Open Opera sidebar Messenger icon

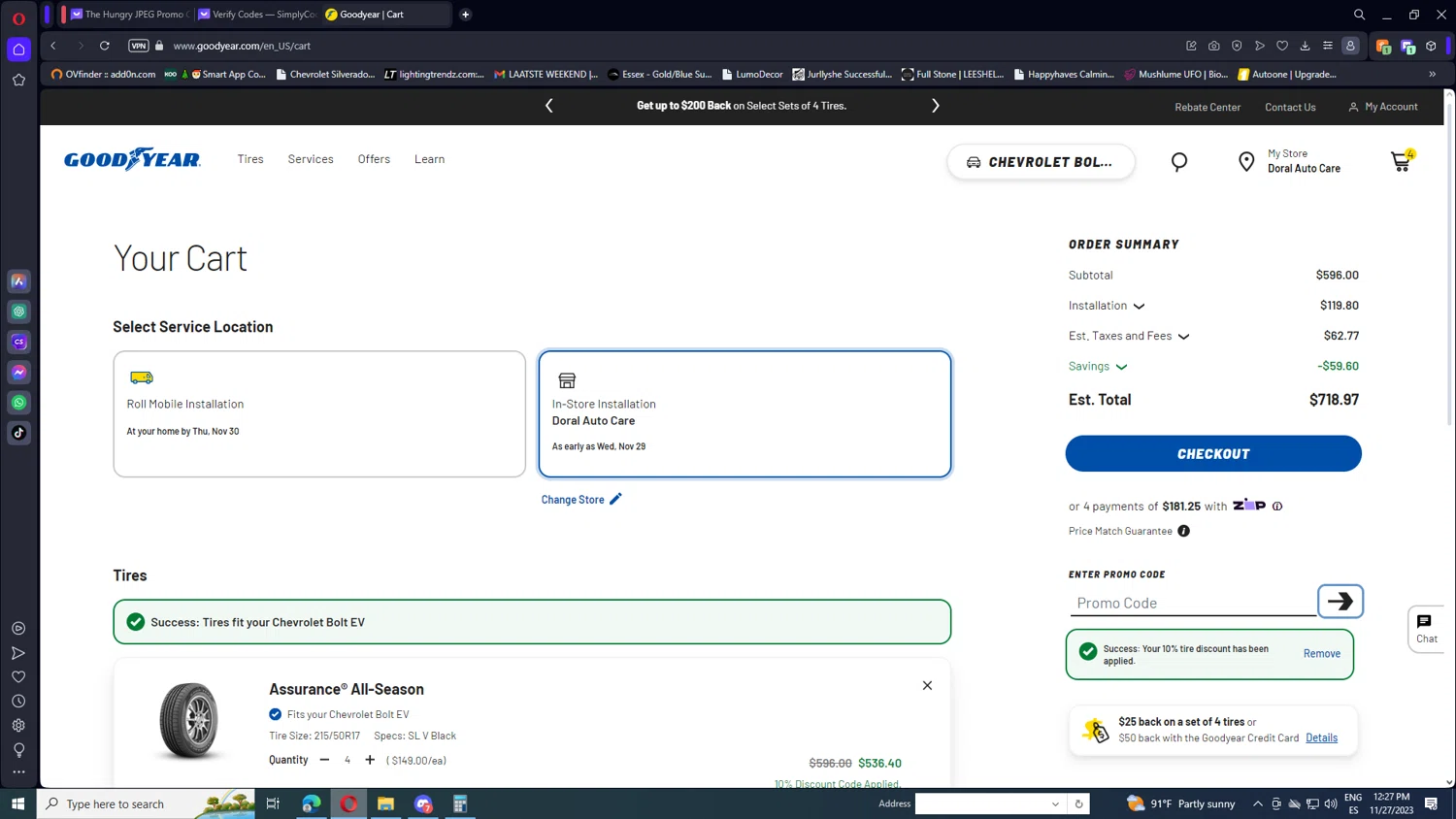[18, 373]
